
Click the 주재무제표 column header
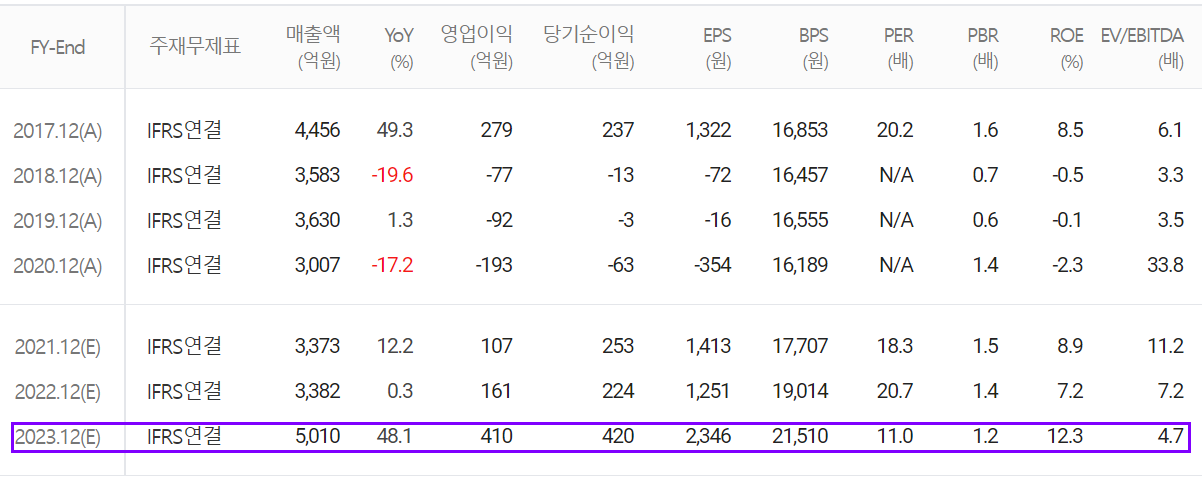(x=195, y=47)
